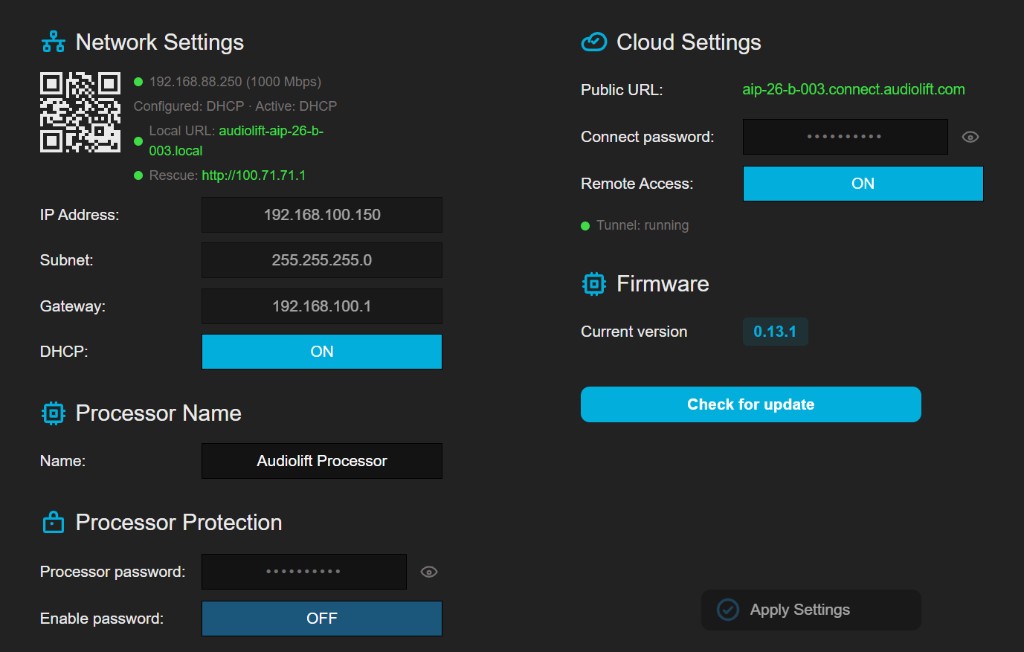Click the Tunnel: running status text
Viewport: 1024px width, 652px height.
(x=642, y=225)
